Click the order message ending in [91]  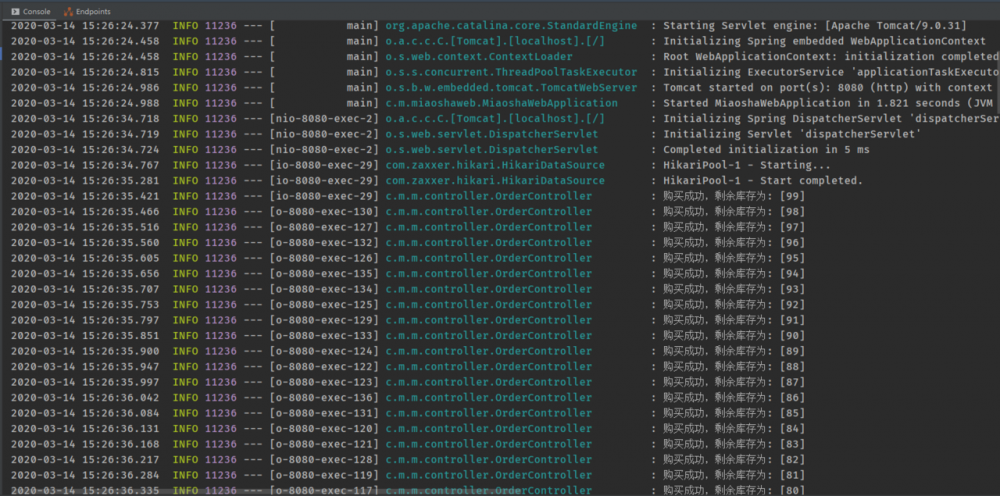[x=734, y=320]
